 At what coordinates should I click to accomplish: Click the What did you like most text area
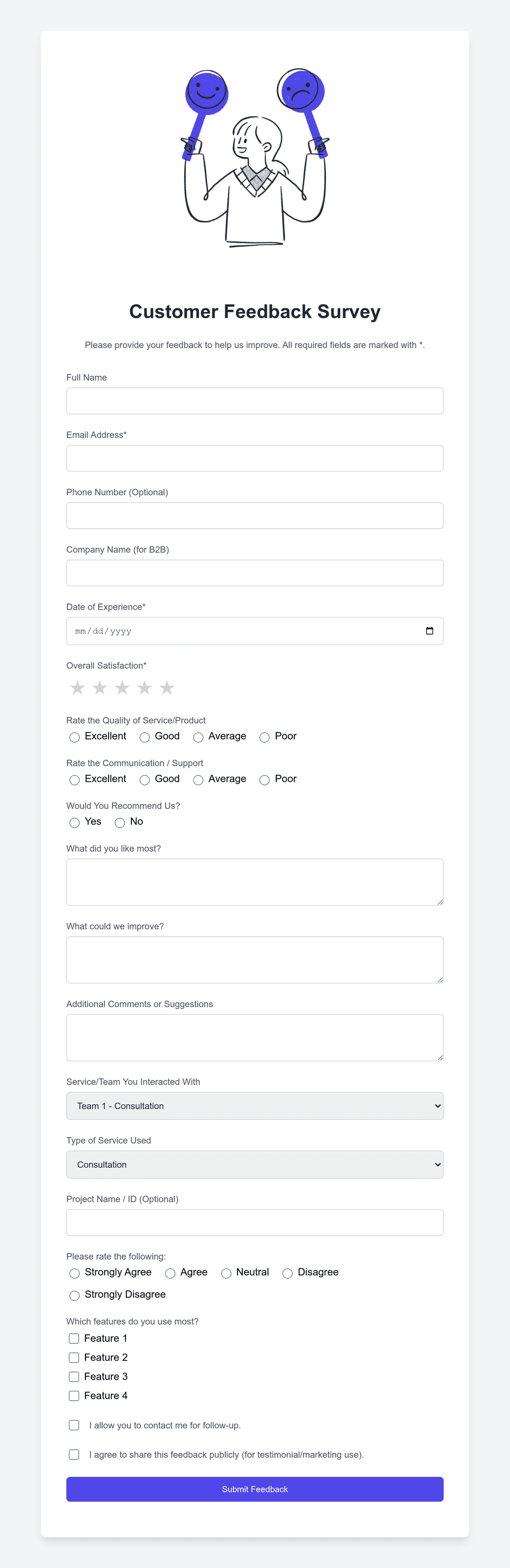click(x=255, y=881)
